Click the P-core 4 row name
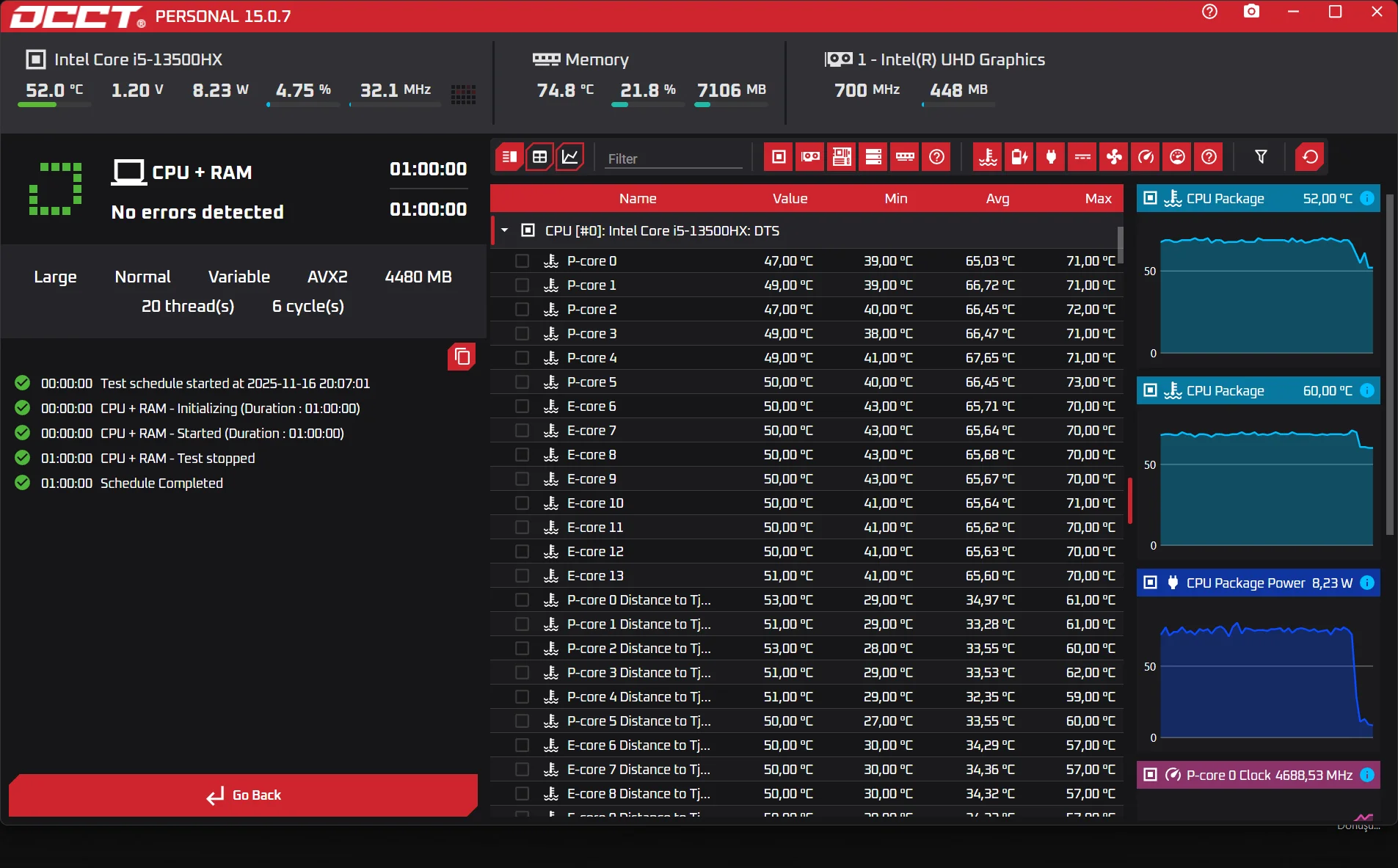This screenshot has width=1398, height=868. coord(591,358)
